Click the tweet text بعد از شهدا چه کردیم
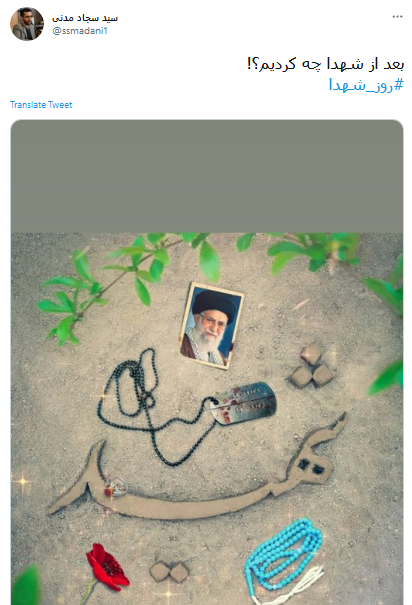This screenshot has height=605, width=412. click(325, 64)
